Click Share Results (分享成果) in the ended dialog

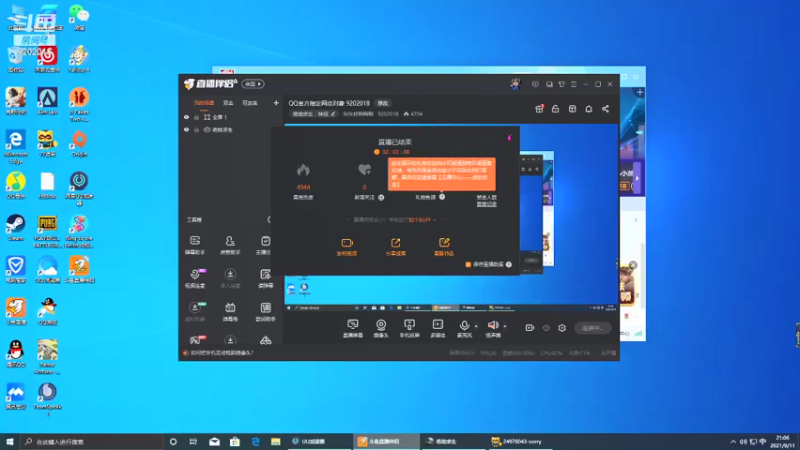click(x=395, y=246)
